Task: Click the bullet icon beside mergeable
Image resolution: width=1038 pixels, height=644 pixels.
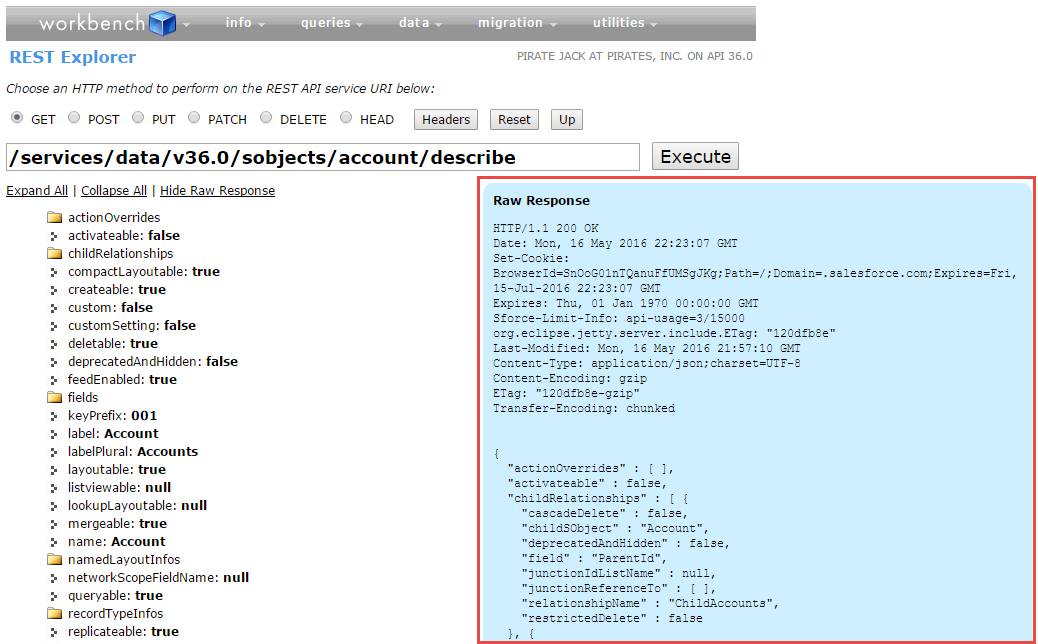Action: click(x=54, y=524)
